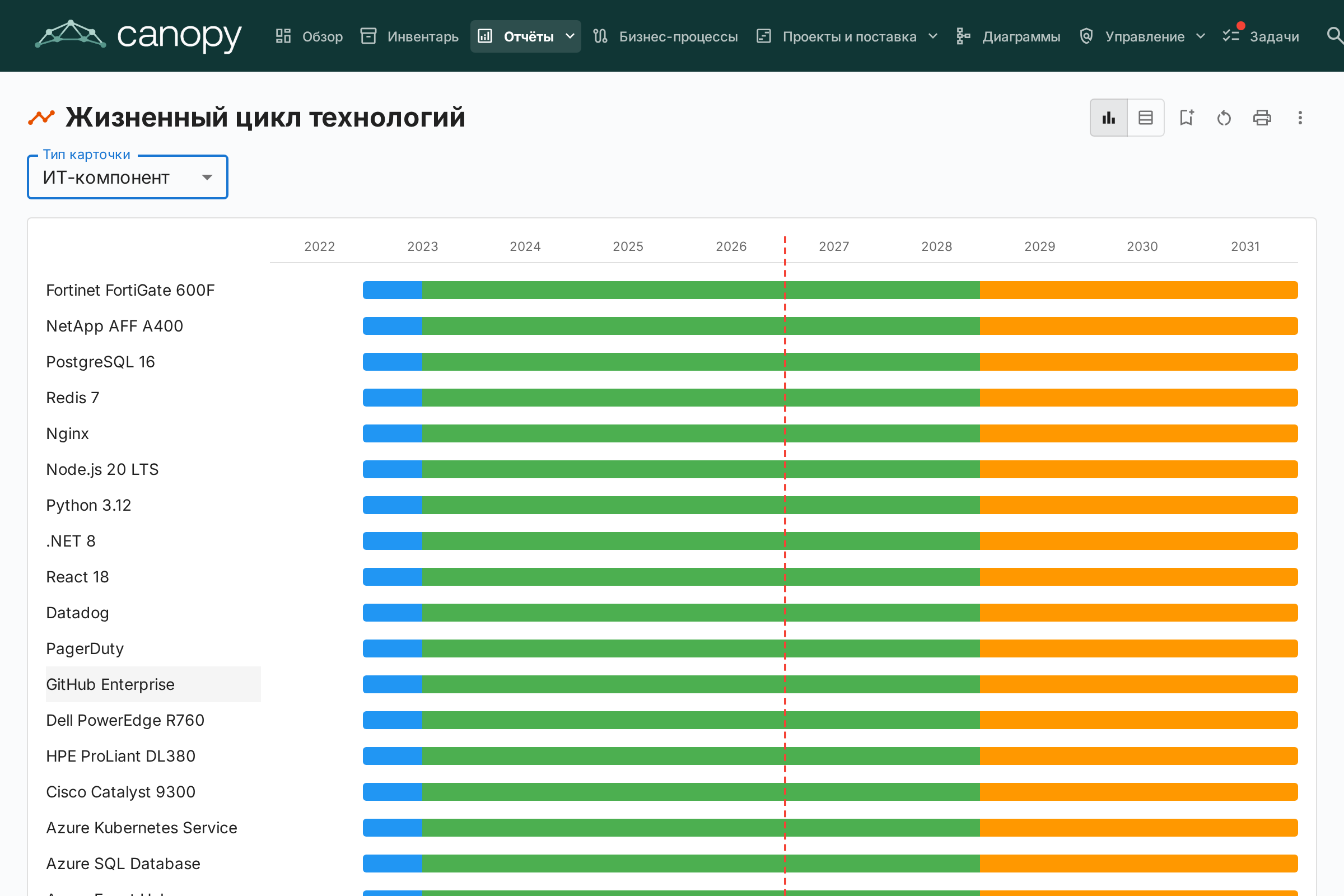Open Проекты и поставка menu
This screenshot has height=896, width=1344.
click(x=847, y=36)
